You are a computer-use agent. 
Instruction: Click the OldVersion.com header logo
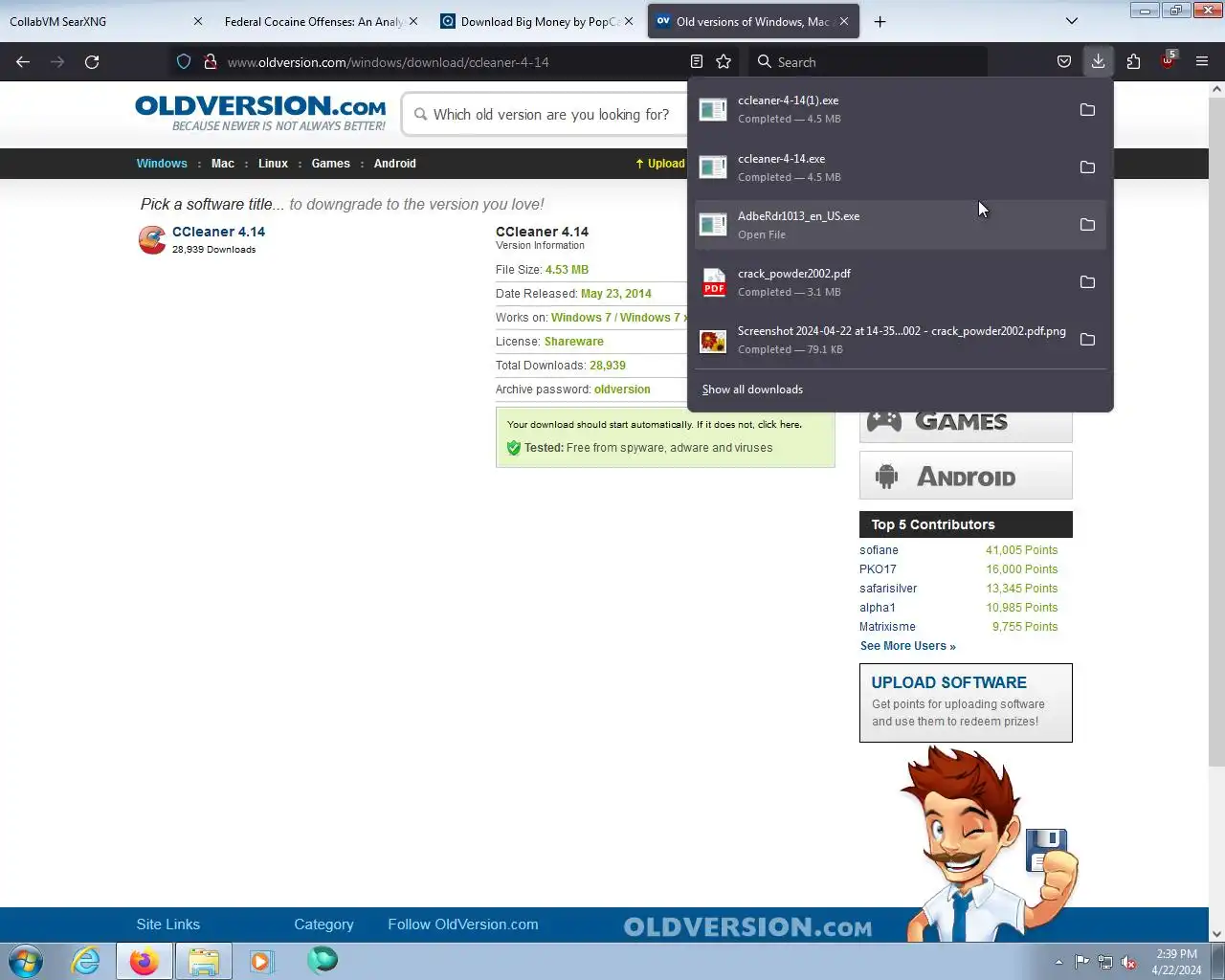pyautogui.click(x=260, y=113)
